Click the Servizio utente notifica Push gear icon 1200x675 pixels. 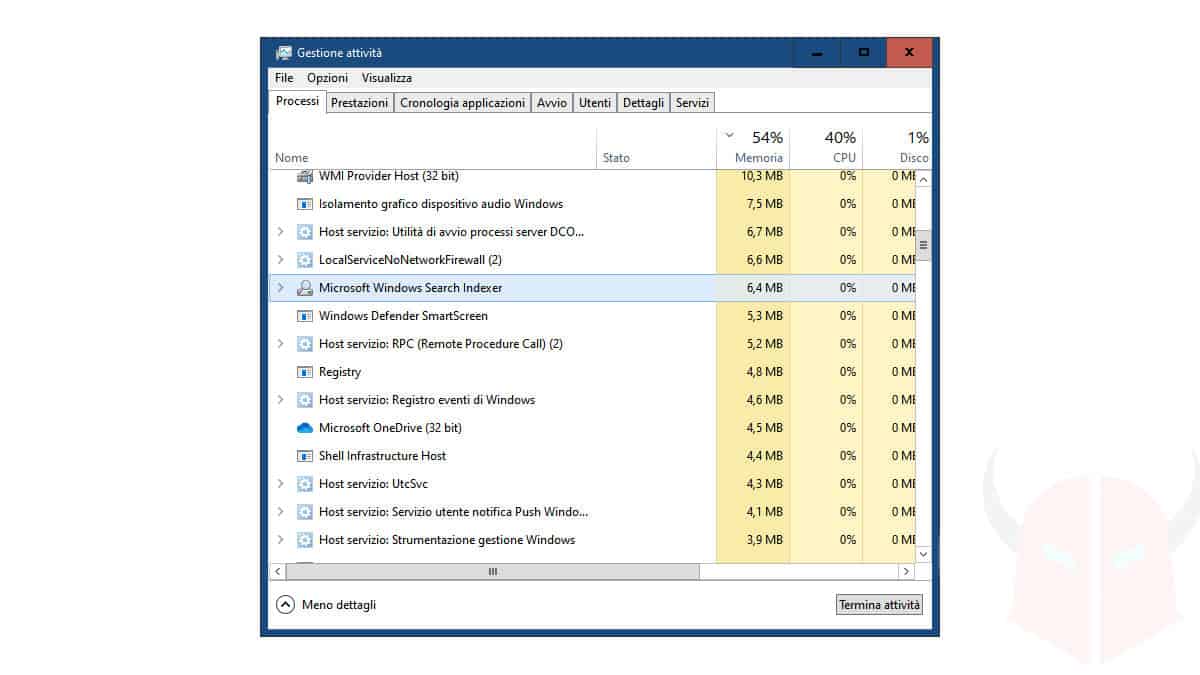click(305, 512)
